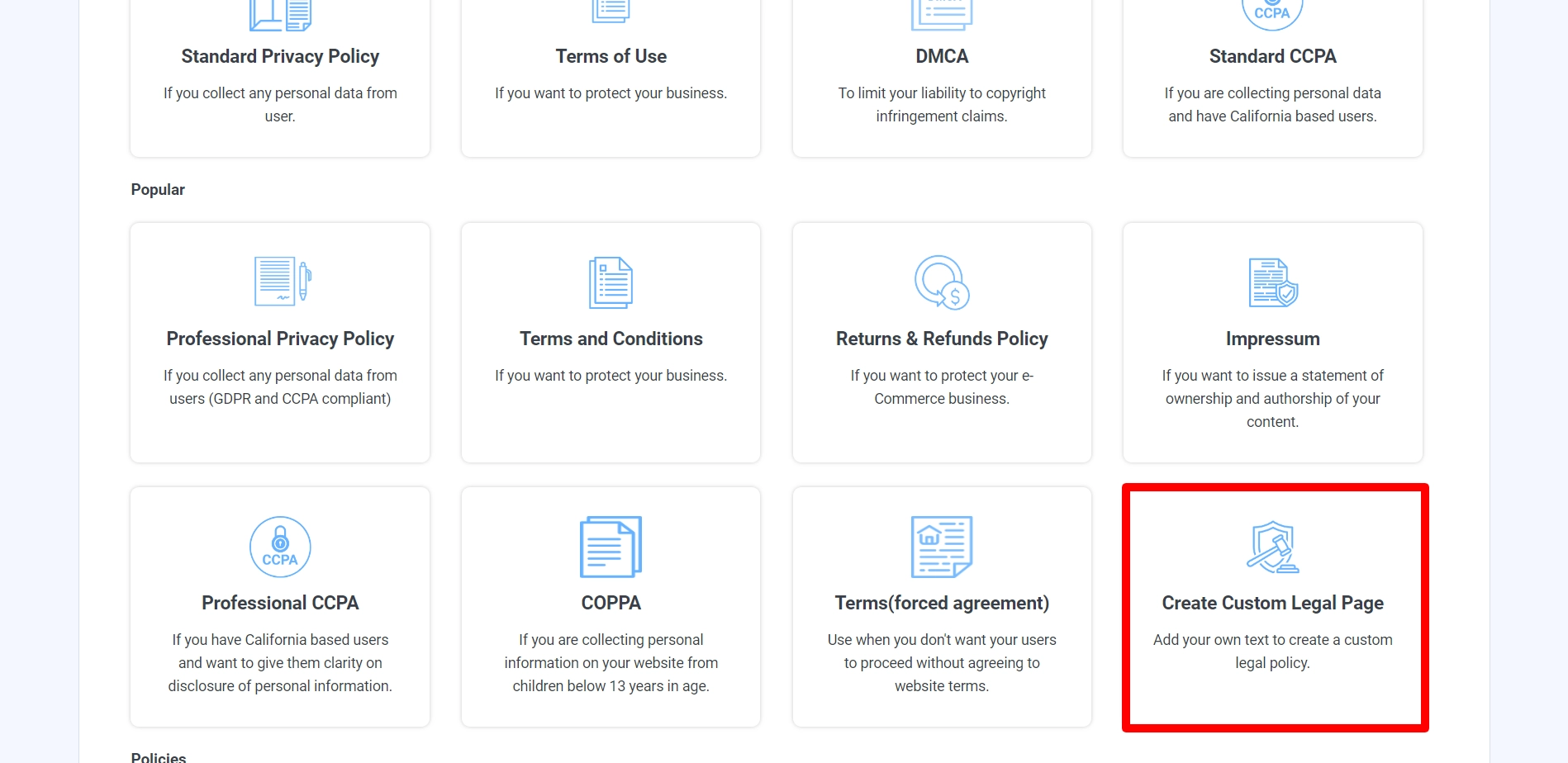
Task: Click the Create Custom Legal Page gavel icon
Action: click(1273, 547)
